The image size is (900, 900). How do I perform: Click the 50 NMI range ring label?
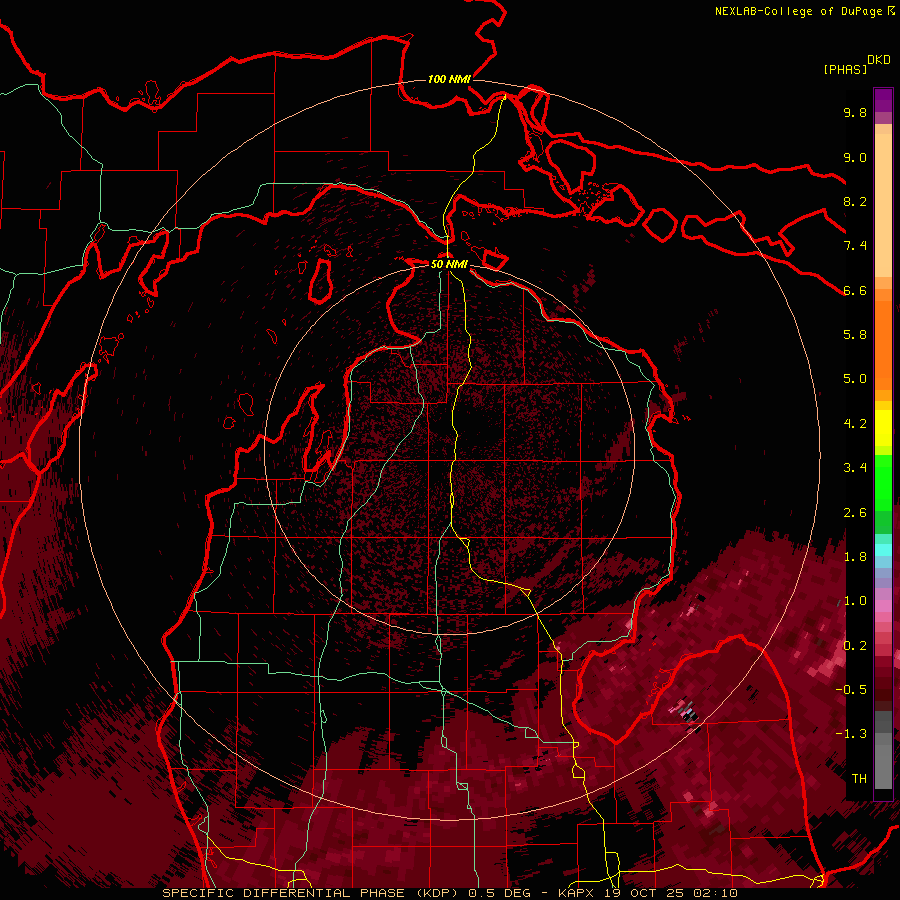pyautogui.click(x=449, y=264)
